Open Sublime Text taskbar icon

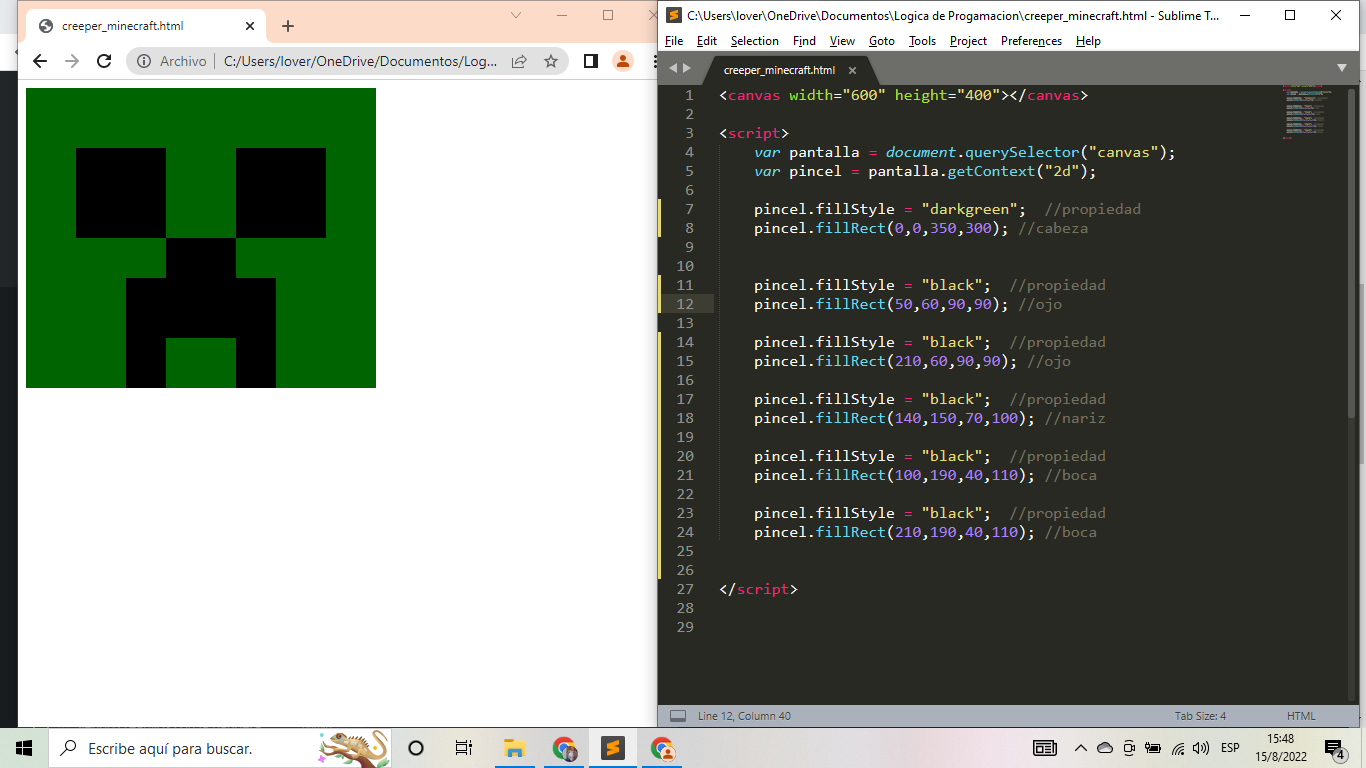(x=612, y=748)
